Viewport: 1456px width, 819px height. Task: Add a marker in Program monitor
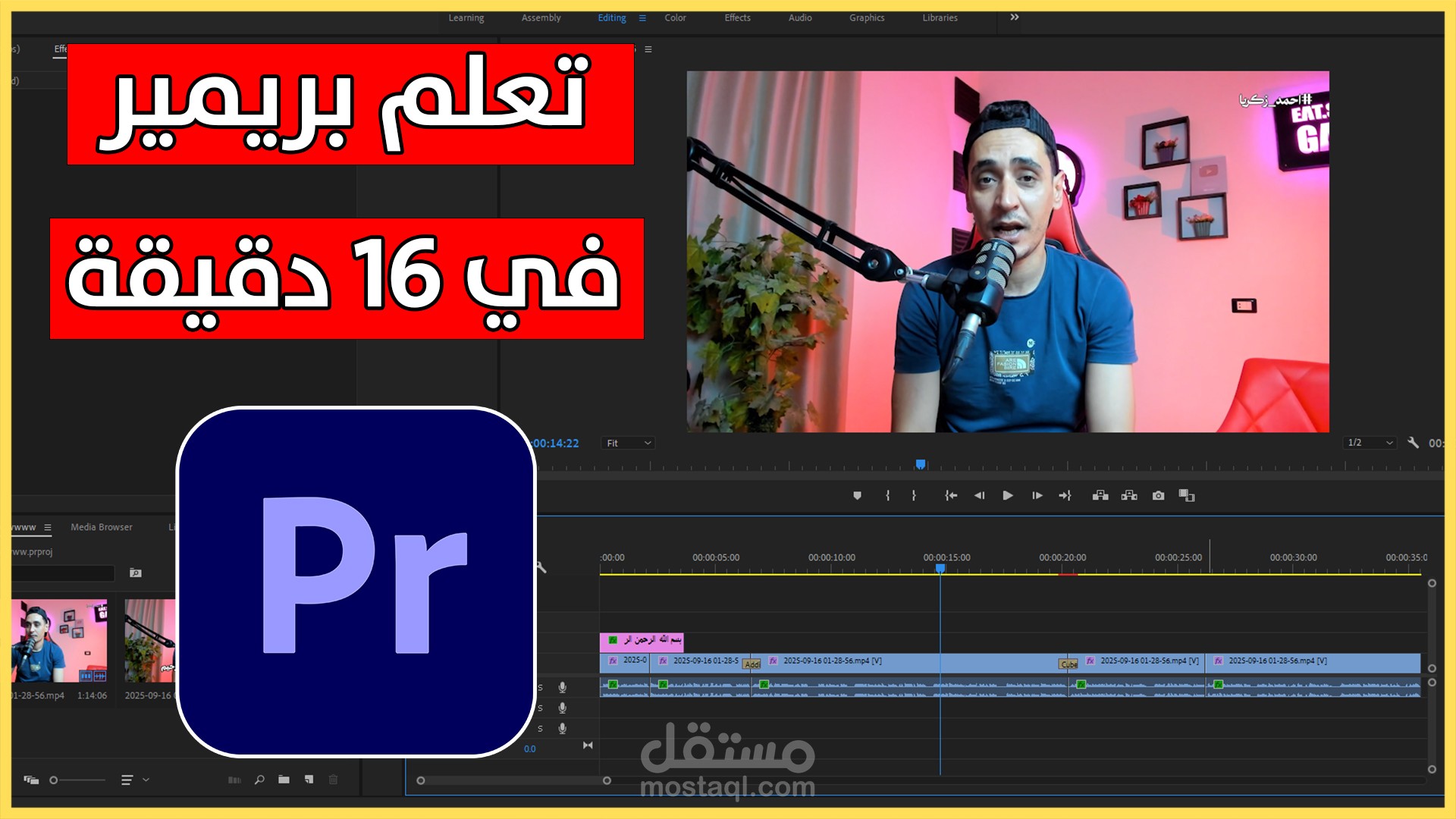point(857,495)
